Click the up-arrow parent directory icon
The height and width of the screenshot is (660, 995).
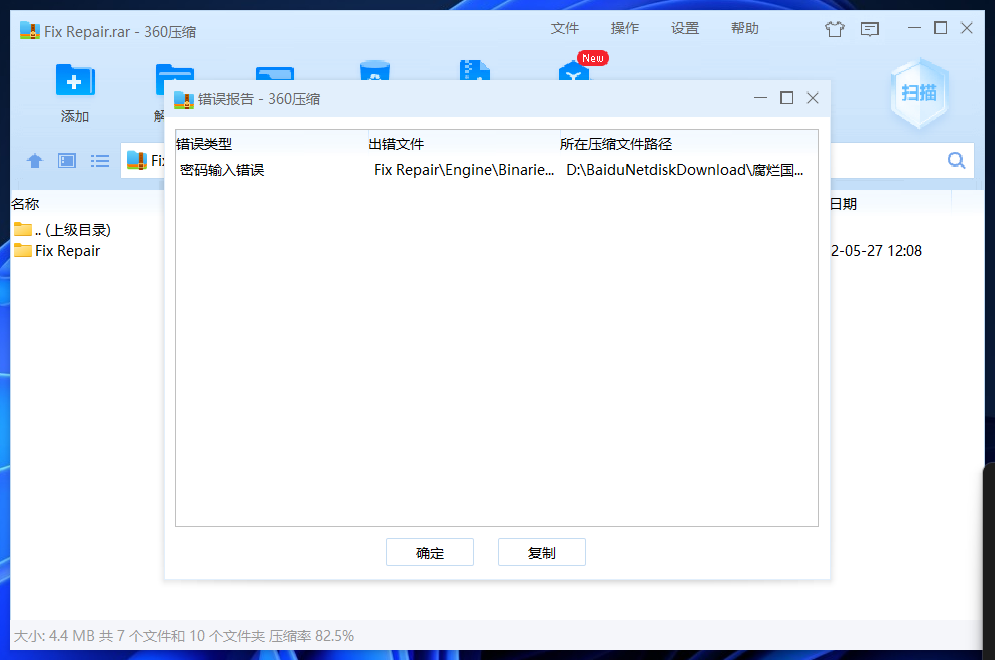pos(35,161)
